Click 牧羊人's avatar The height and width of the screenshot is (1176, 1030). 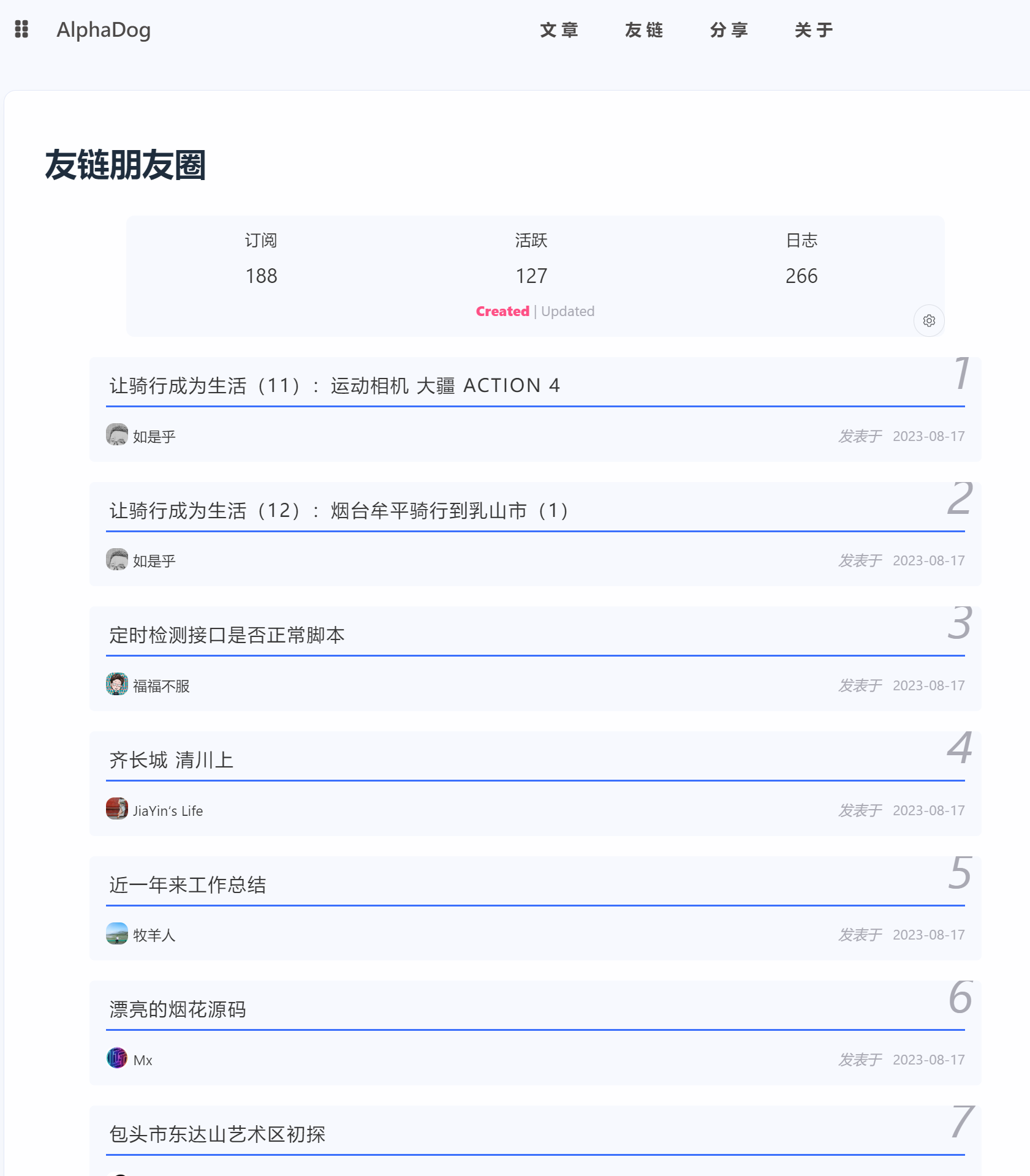(x=116, y=935)
